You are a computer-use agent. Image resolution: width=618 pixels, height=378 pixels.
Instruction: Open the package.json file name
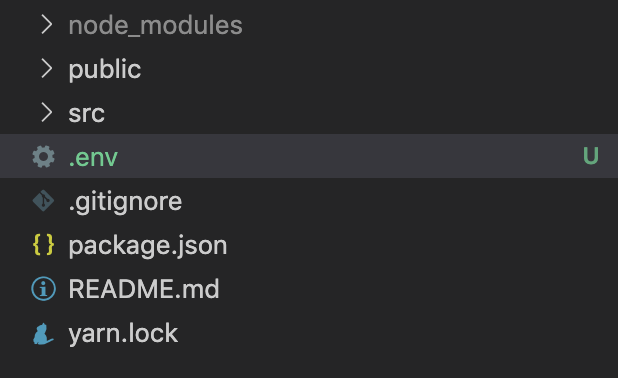(x=148, y=246)
